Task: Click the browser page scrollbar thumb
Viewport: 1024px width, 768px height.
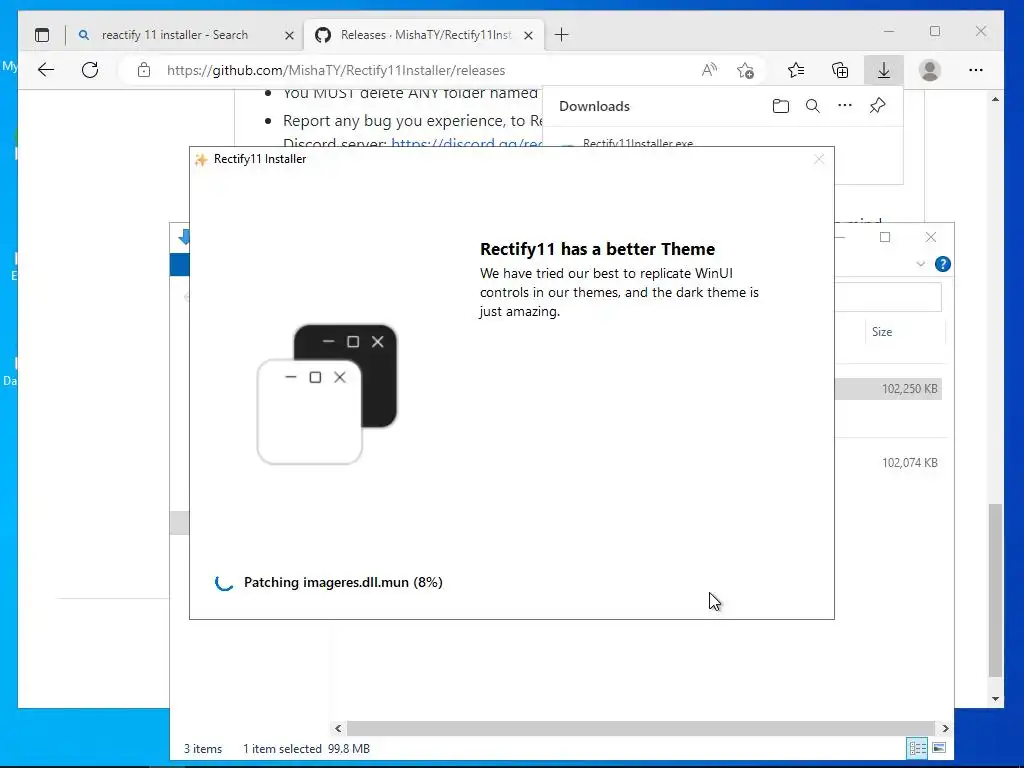Action: coord(995,590)
